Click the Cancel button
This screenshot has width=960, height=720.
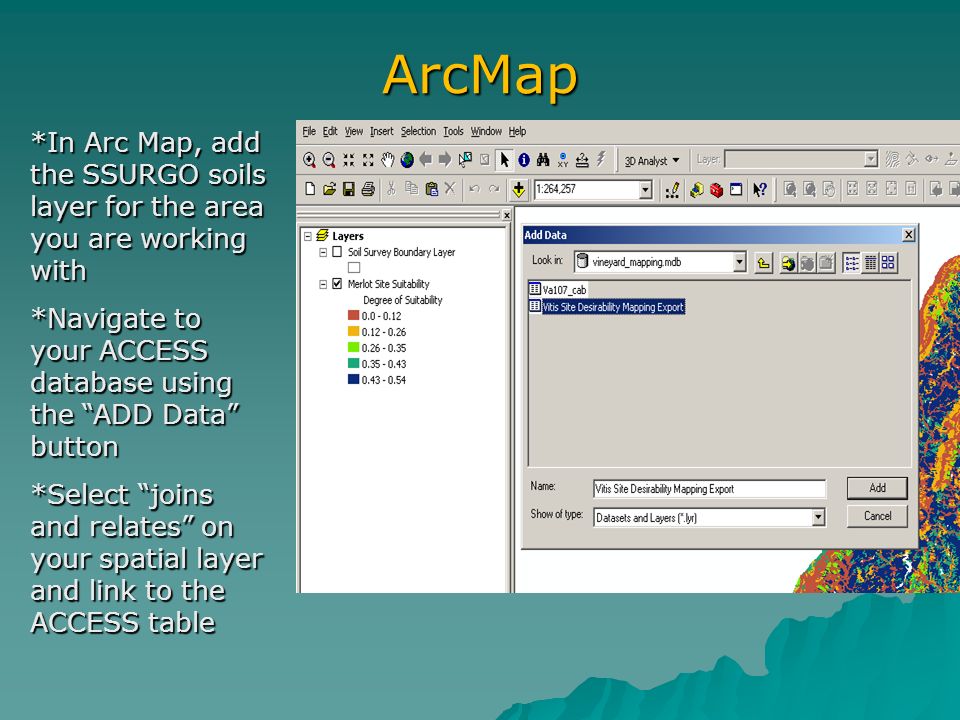[x=877, y=516]
